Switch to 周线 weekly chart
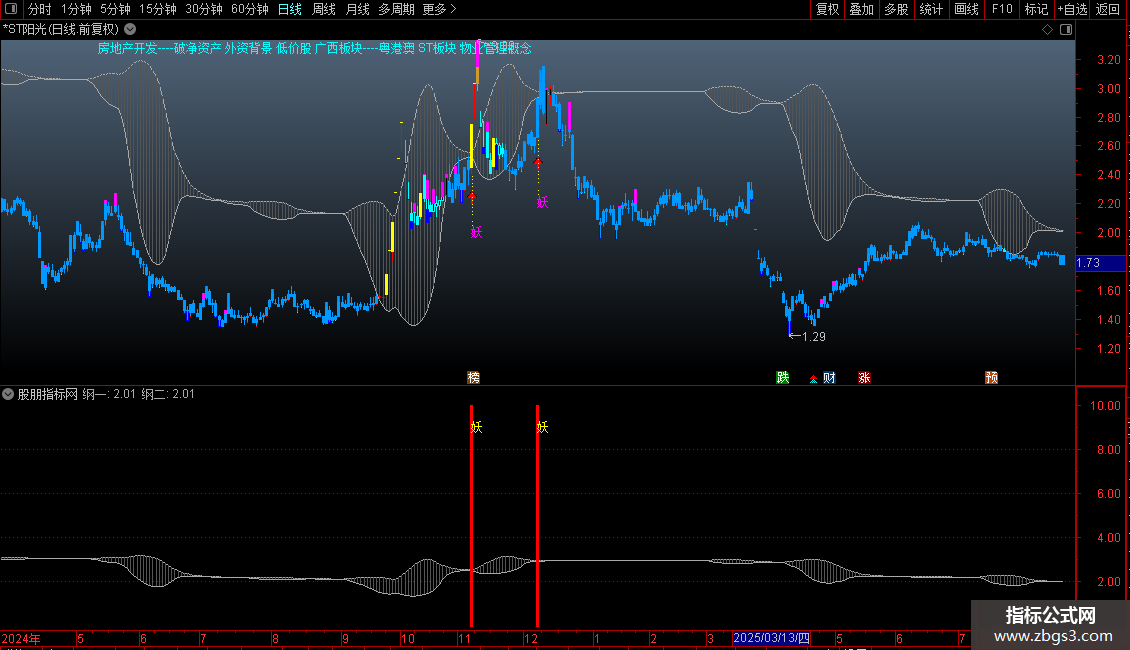 click(x=324, y=9)
